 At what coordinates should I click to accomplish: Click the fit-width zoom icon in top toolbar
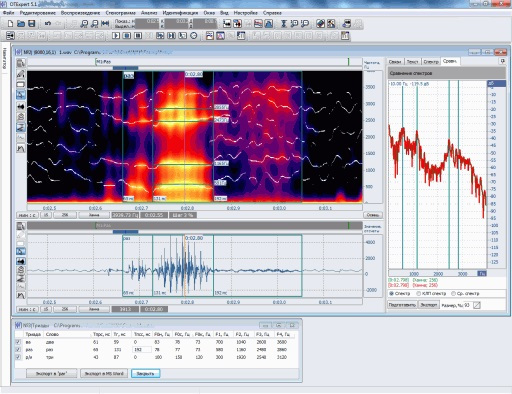tap(105, 24)
